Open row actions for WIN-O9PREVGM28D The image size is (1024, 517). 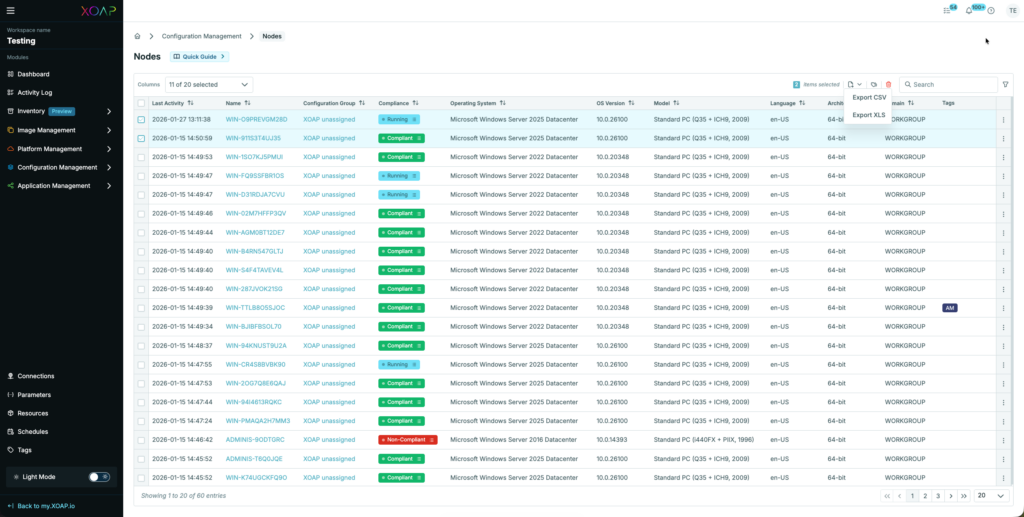[x=1003, y=120]
